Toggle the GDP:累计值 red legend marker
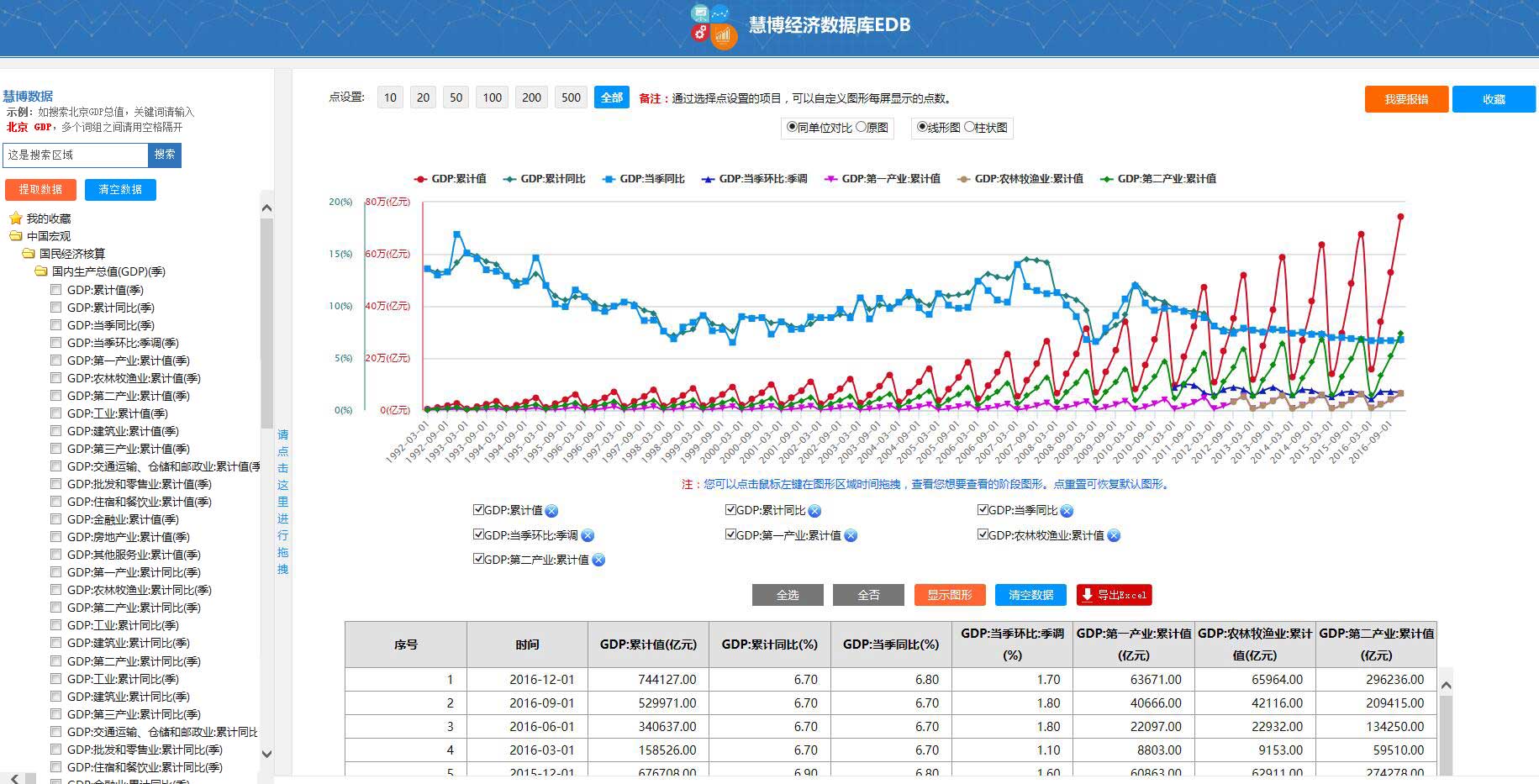Image resolution: width=1539 pixels, height=784 pixels. pyautogui.click(x=421, y=179)
